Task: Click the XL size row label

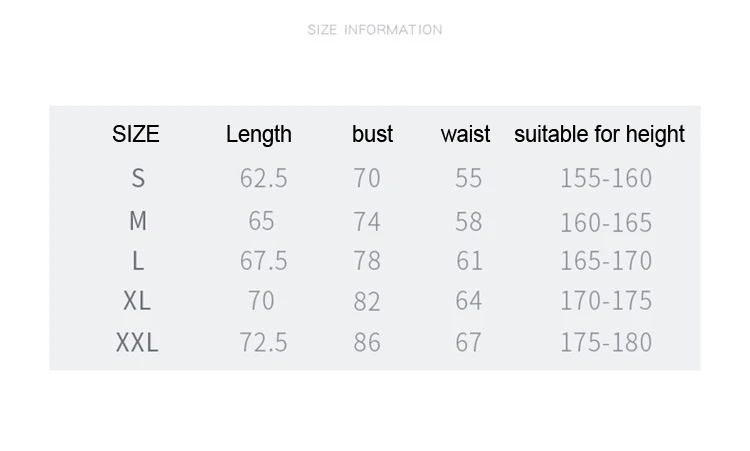Action: click(136, 301)
